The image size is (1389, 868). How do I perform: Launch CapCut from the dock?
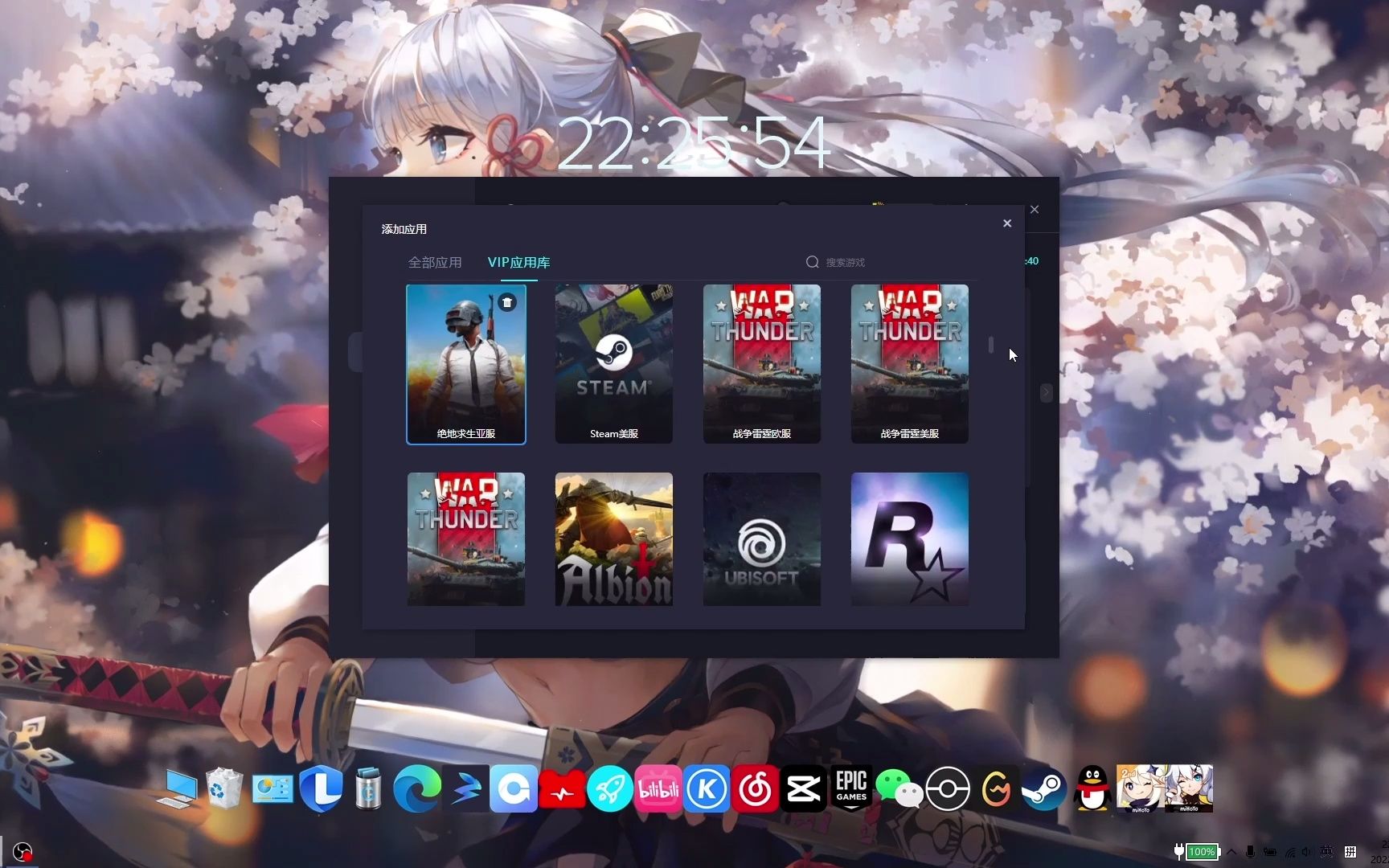(x=803, y=788)
